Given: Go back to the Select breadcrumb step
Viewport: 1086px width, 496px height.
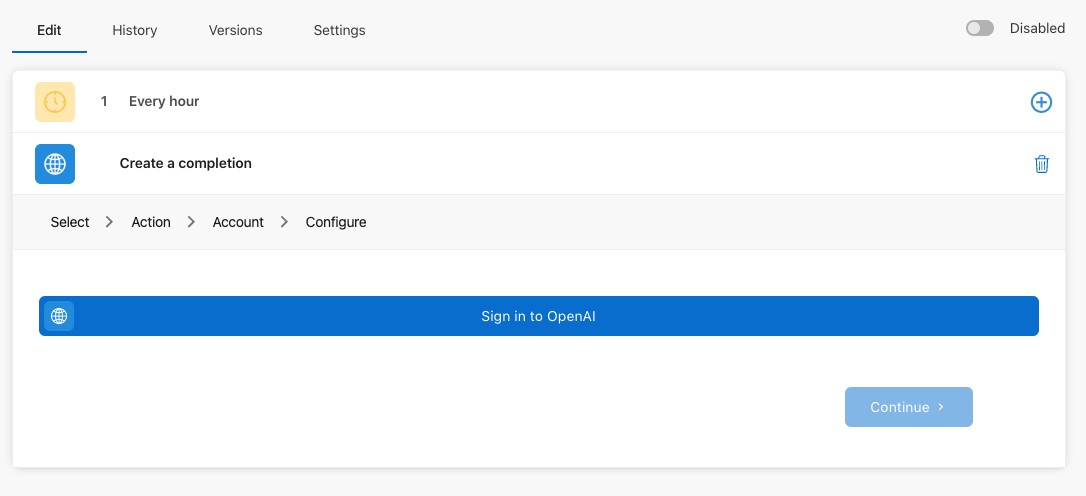Looking at the screenshot, I should (70, 222).
